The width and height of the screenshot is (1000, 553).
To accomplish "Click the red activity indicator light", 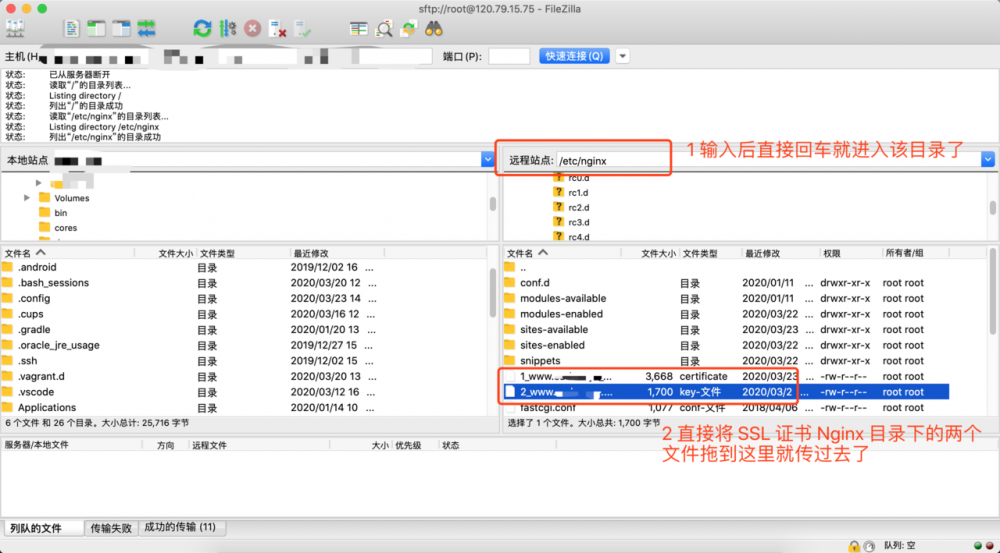I will tap(990, 546).
